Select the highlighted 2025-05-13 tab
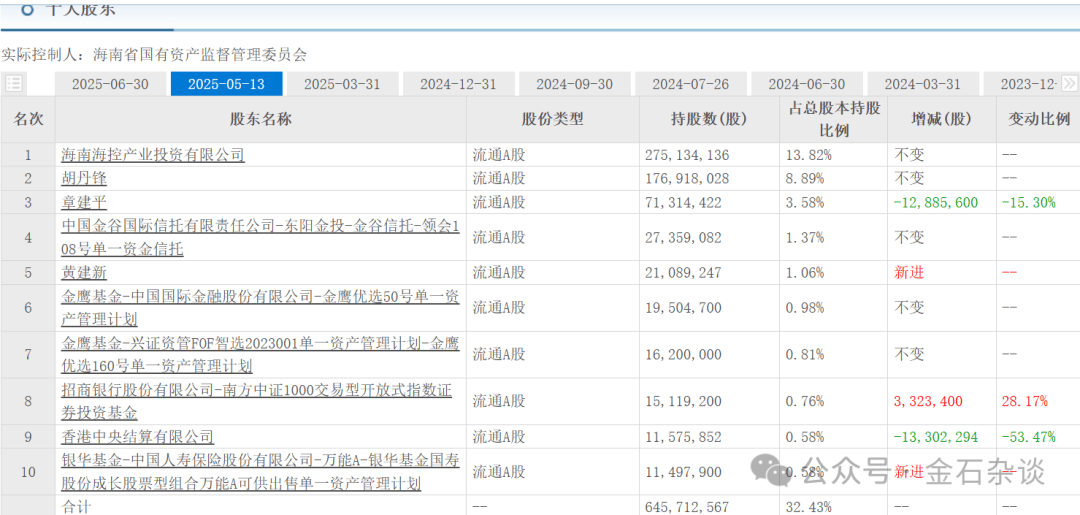The image size is (1080, 515). (x=226, y=84)
